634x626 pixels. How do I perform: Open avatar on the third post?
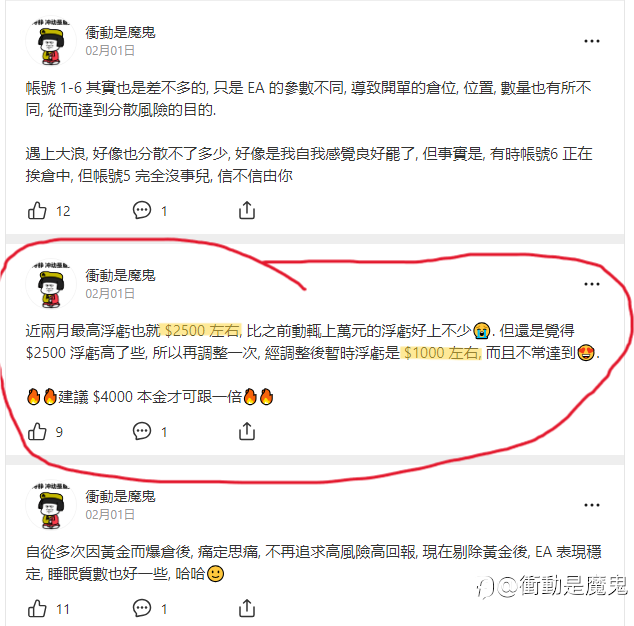tap(51, 505)
